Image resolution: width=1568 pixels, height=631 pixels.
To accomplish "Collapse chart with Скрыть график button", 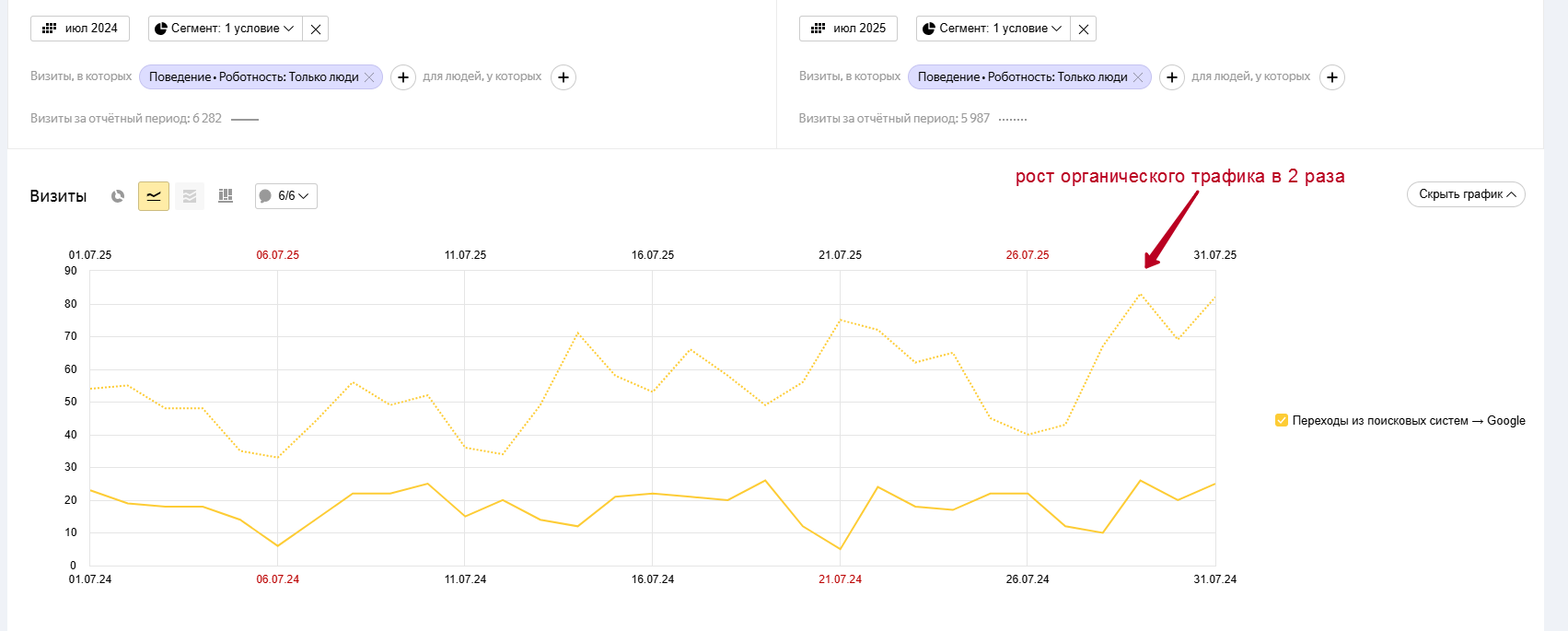I will (x=1466, y=194).
